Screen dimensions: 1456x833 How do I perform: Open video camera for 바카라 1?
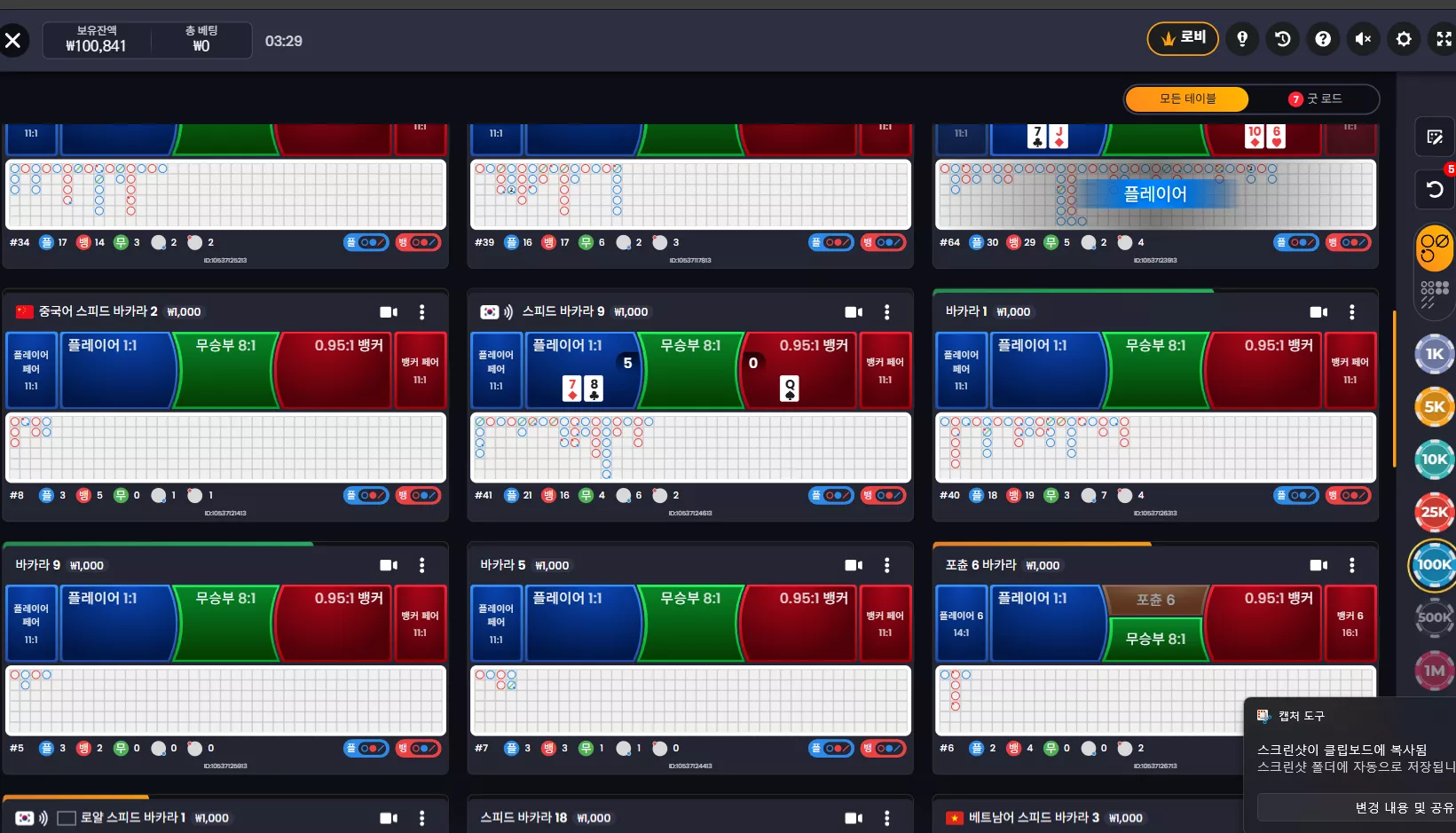tap(1318, 312)
